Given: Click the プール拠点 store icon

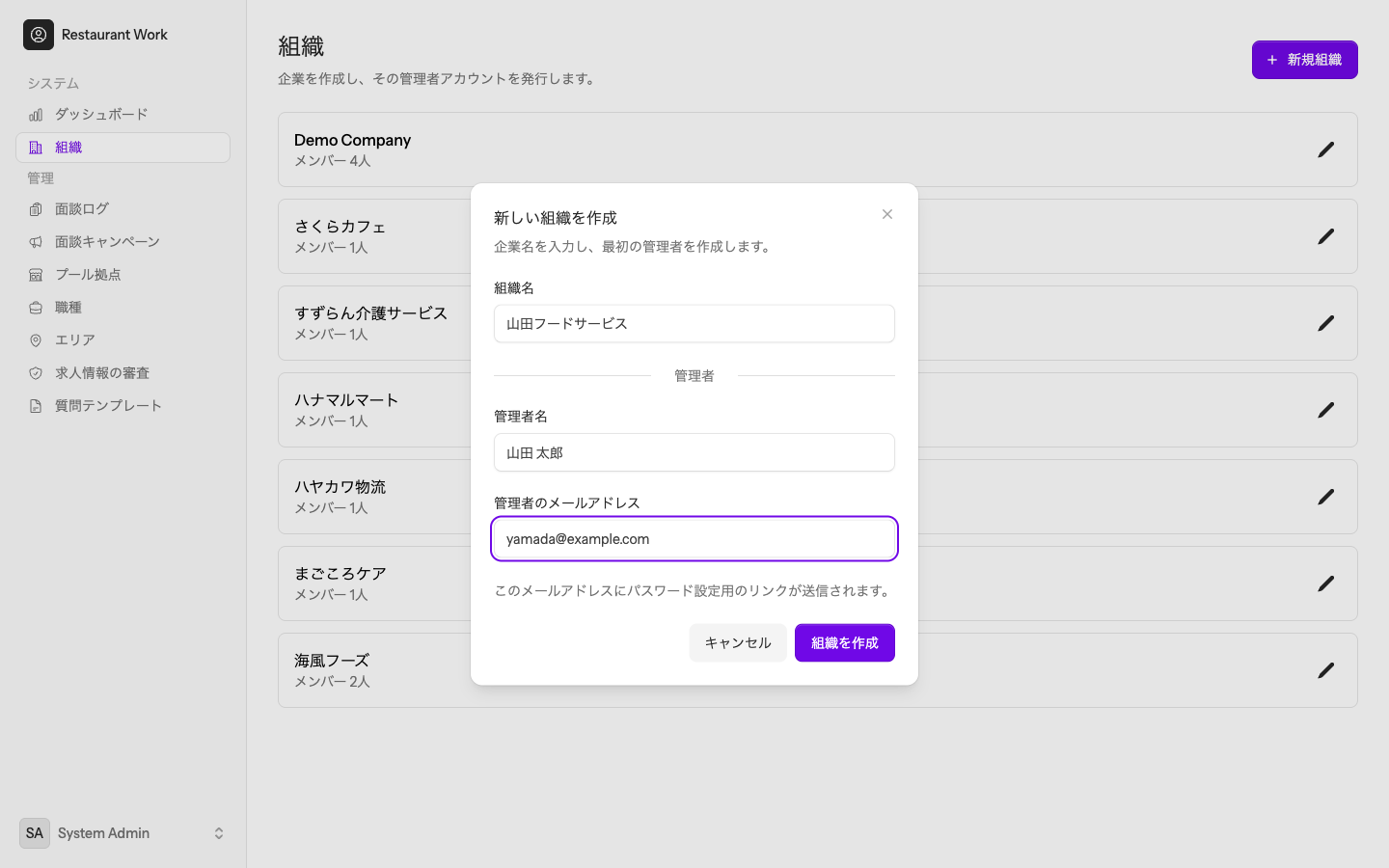Looking at the screenshot, I should point(36,275).
